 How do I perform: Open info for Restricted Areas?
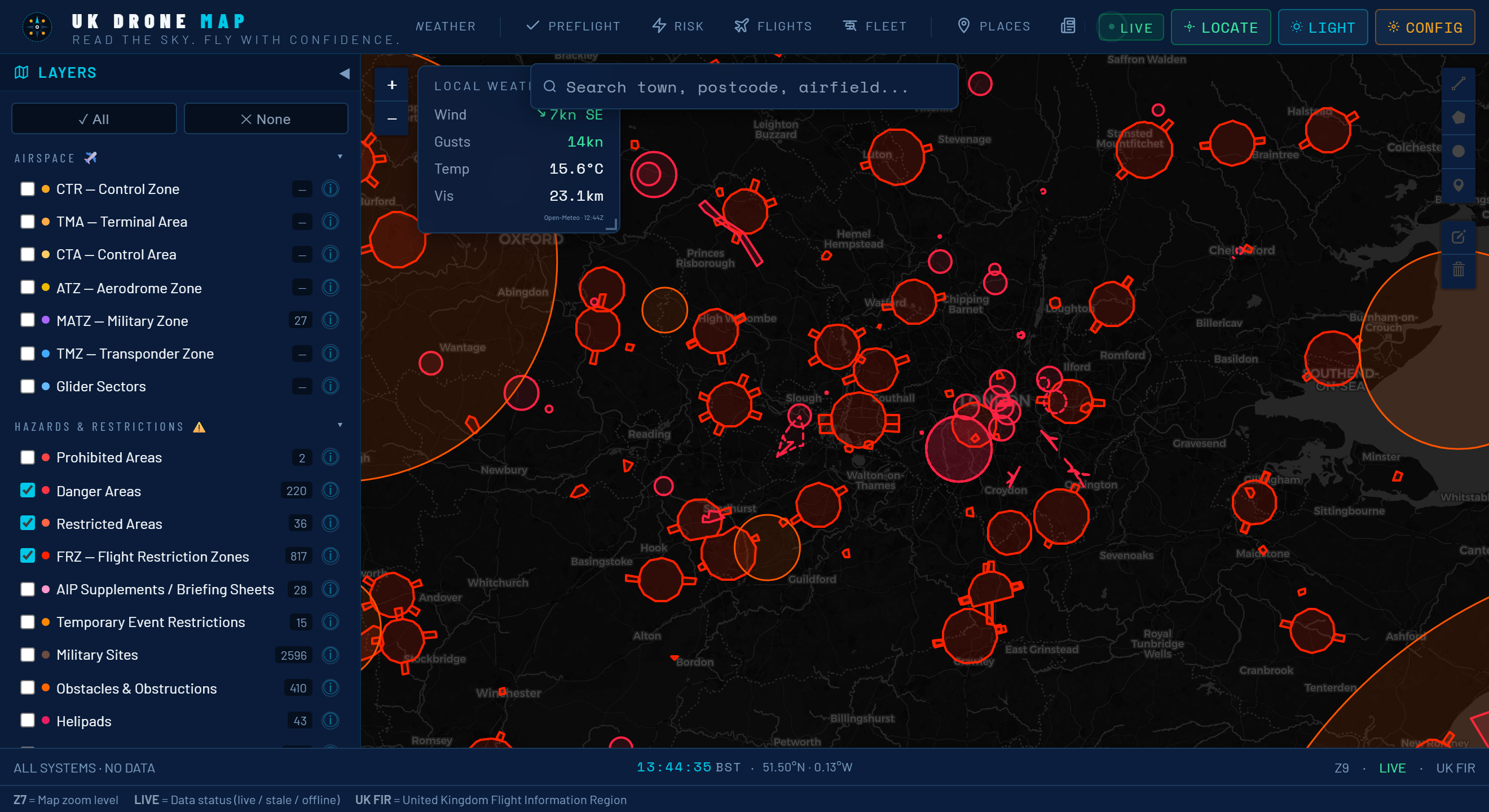pos(330,523)
